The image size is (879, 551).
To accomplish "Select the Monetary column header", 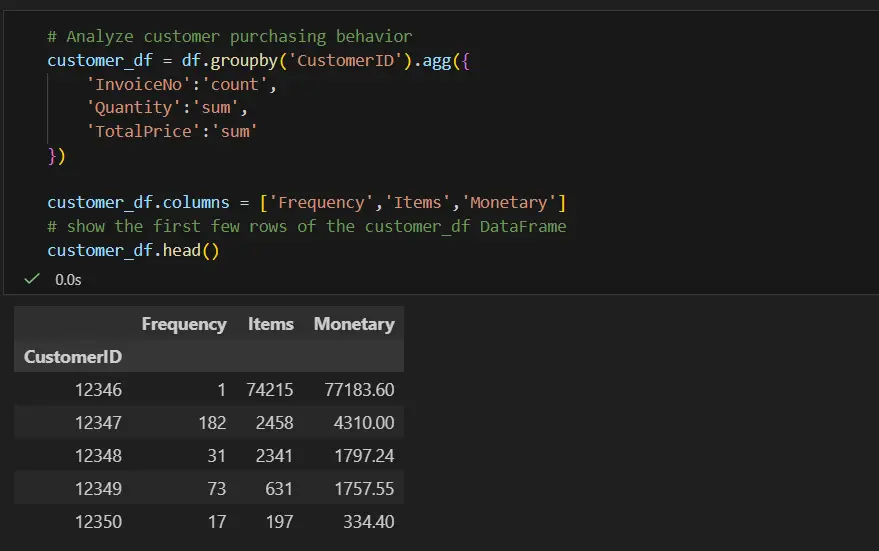I will click(x=354, y=324).
